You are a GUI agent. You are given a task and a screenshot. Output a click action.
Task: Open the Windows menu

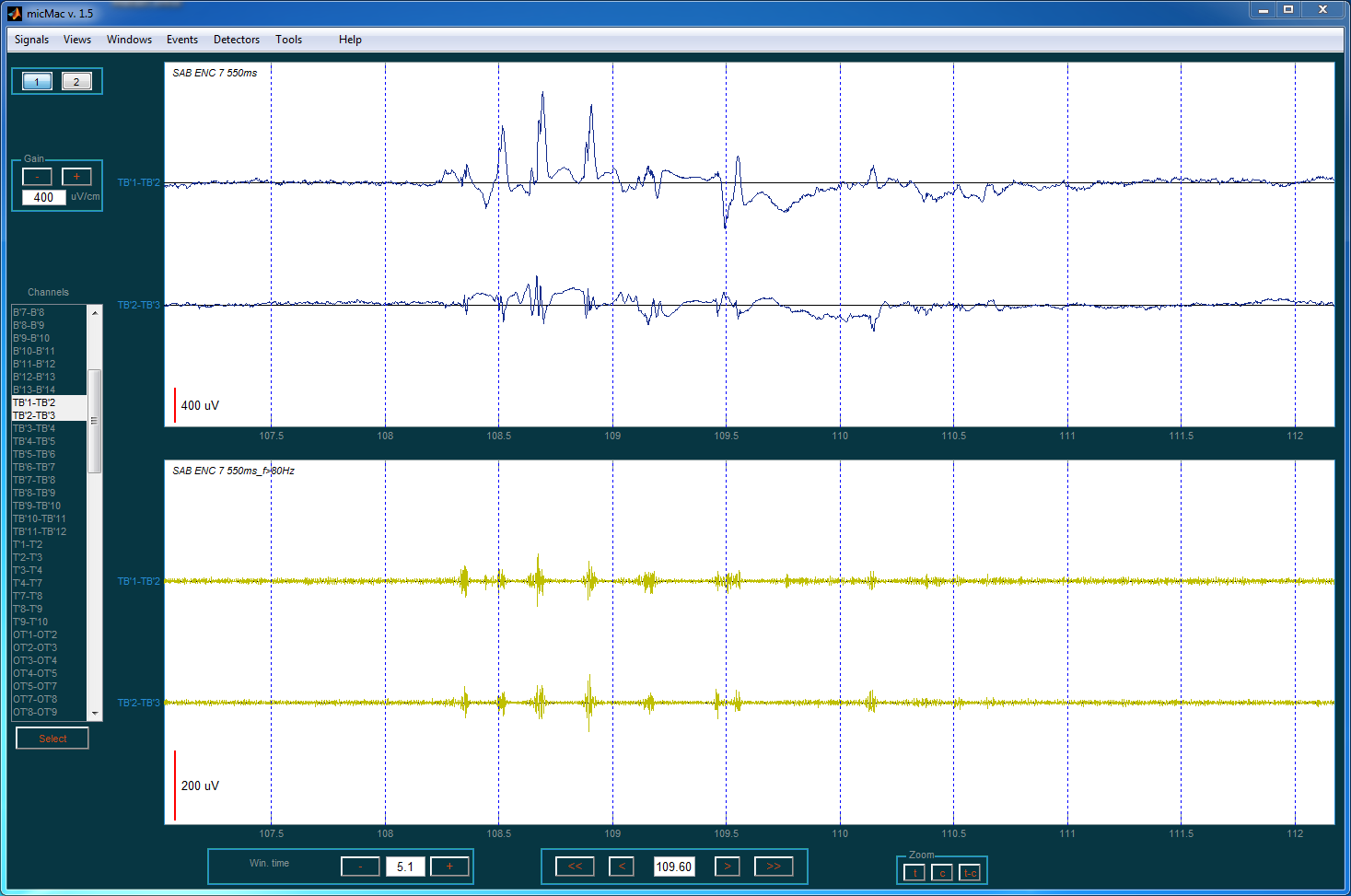(x=129, y=40)
